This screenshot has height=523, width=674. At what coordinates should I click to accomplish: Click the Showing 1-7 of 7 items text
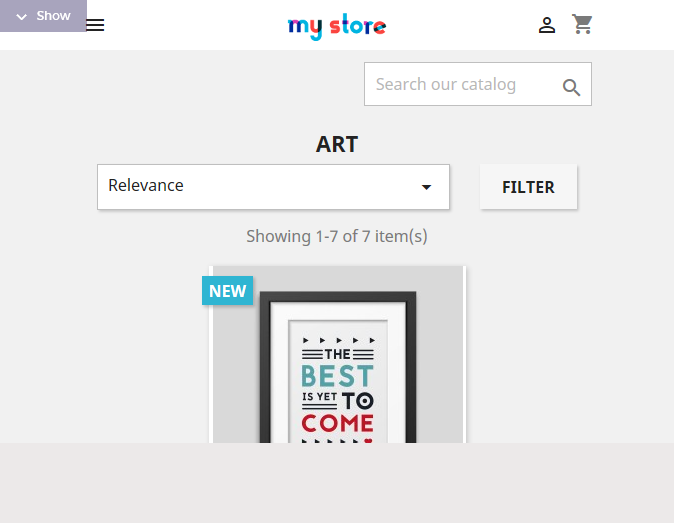(x=337, y=236)
